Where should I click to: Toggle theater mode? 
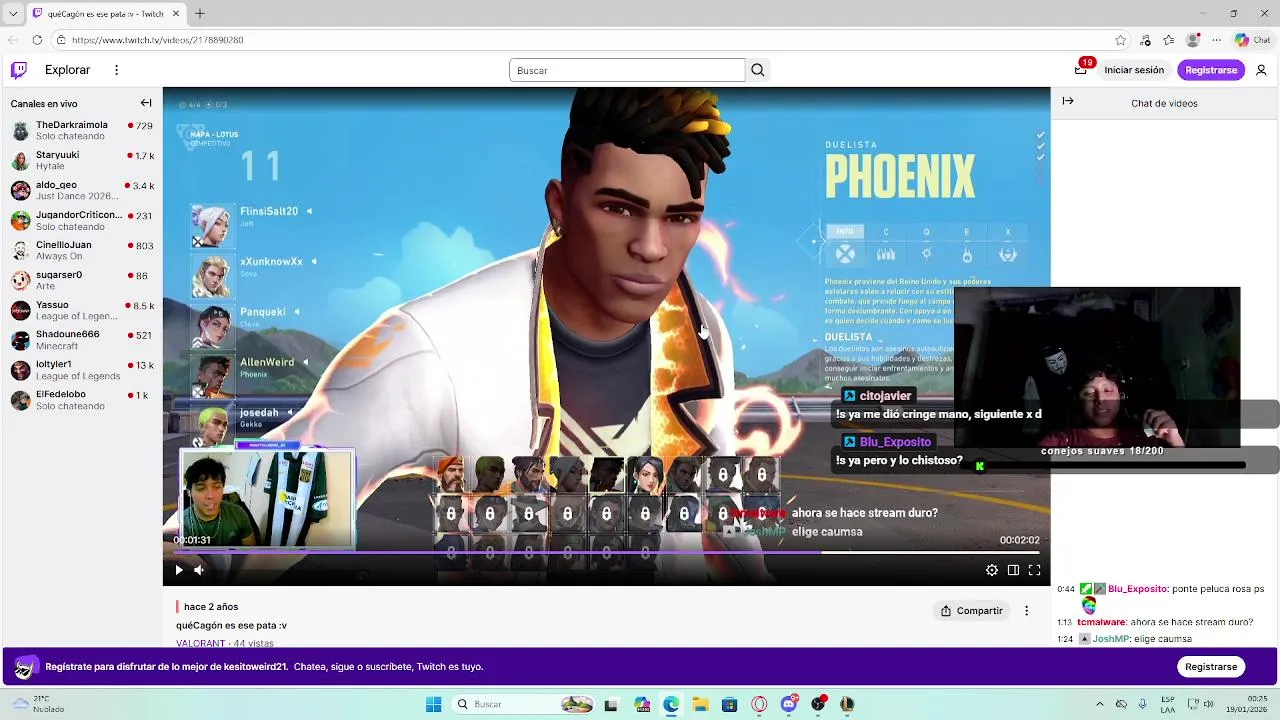1013,570
